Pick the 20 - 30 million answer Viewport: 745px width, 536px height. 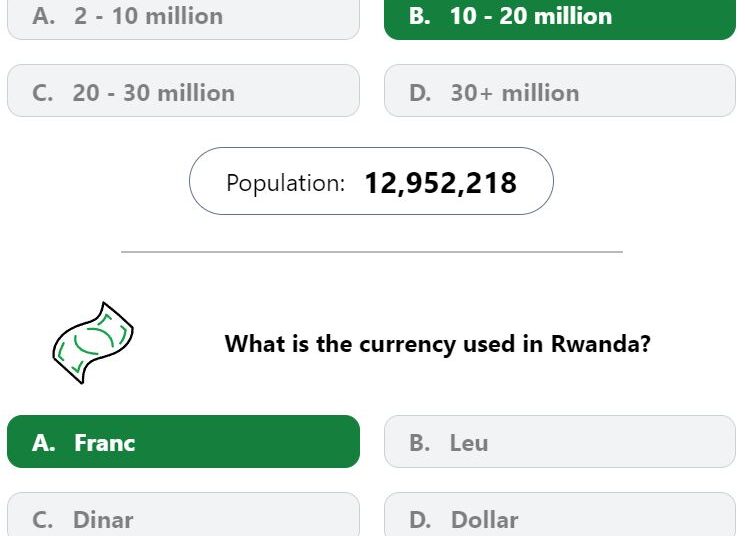coord(183,91)
